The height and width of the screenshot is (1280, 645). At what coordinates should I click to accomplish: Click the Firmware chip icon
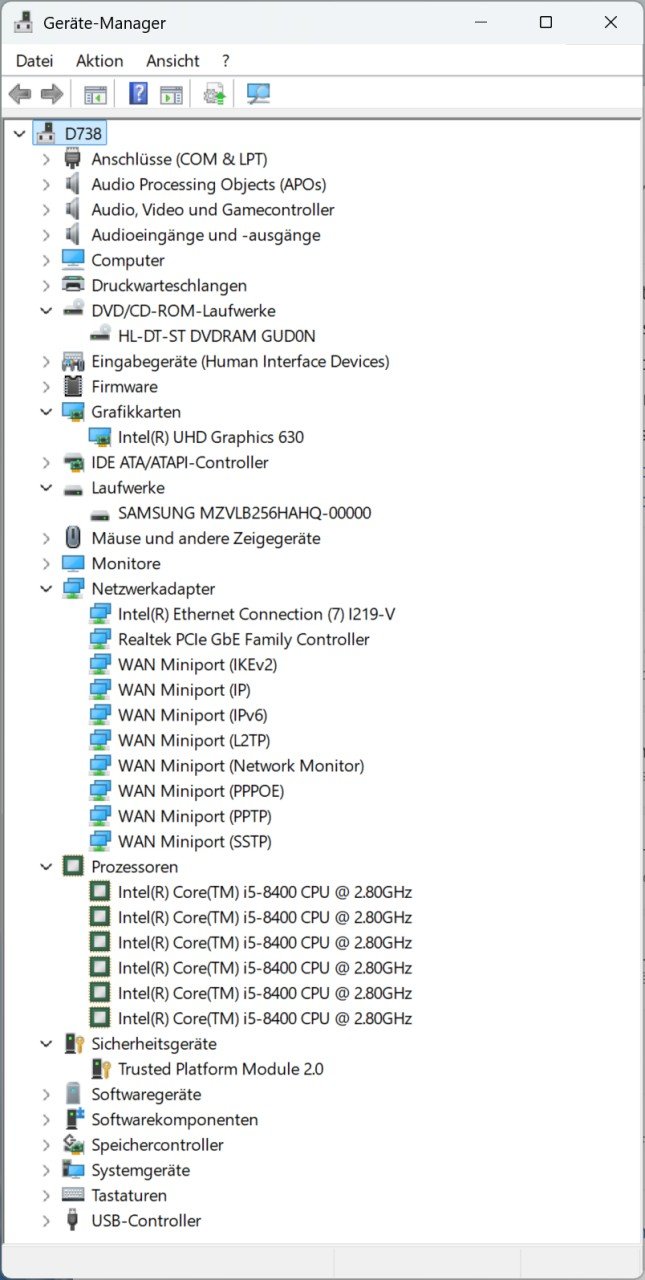(x=73, y=386)
